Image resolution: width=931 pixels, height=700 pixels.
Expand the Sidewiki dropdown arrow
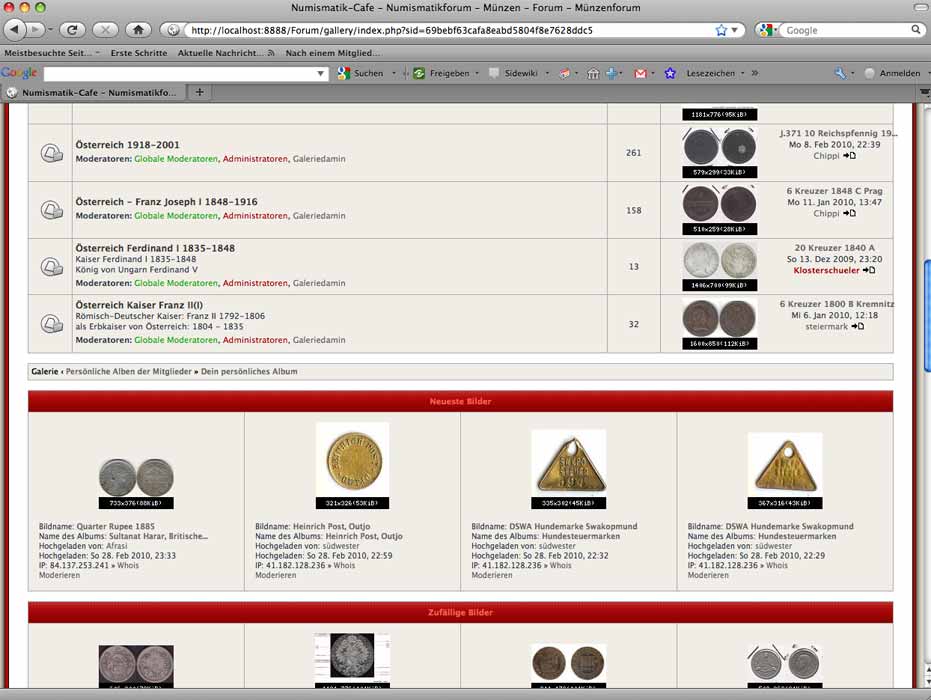coord(547,73)
